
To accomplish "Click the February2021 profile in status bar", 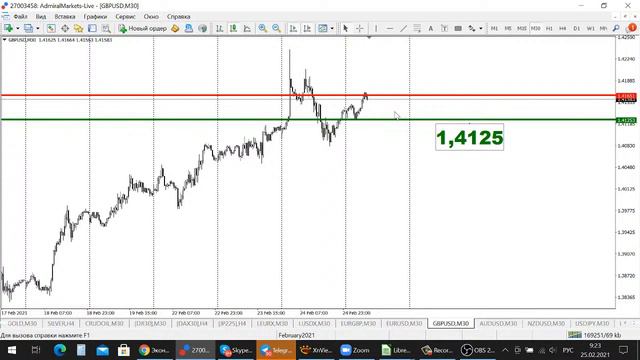I will click(296, 335).
